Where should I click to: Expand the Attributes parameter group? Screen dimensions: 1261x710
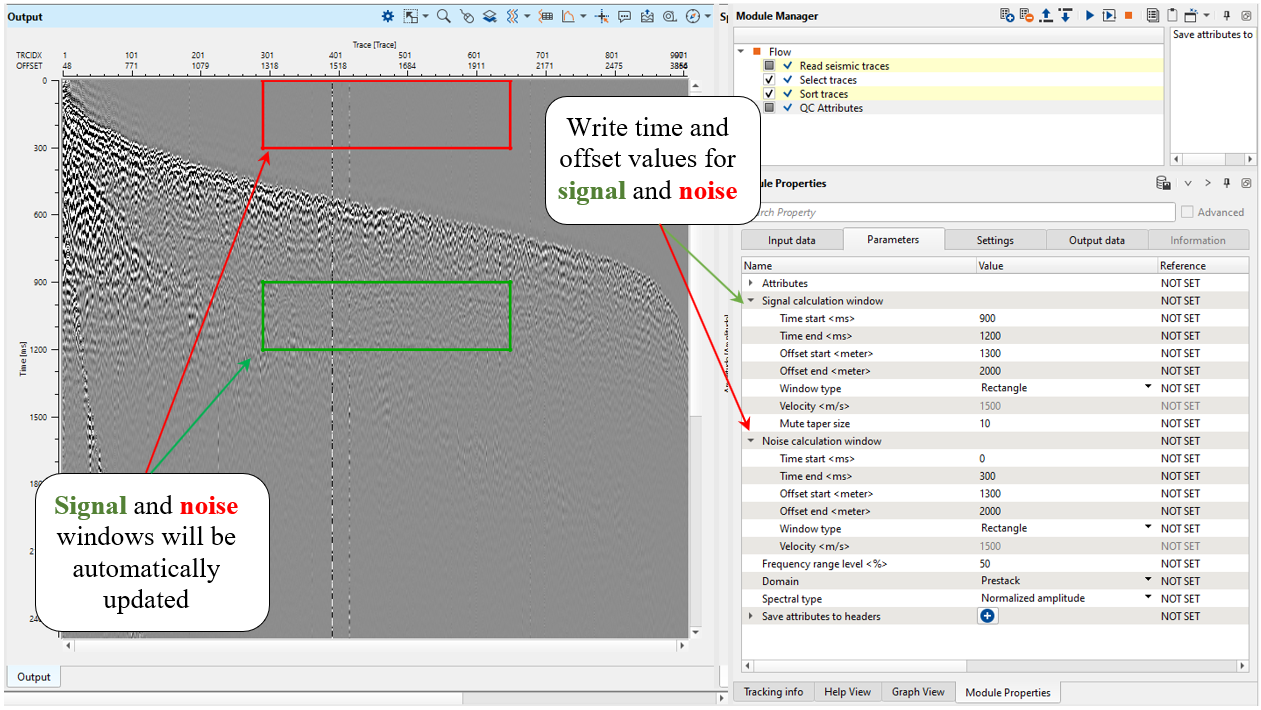(x=751, y=283)
